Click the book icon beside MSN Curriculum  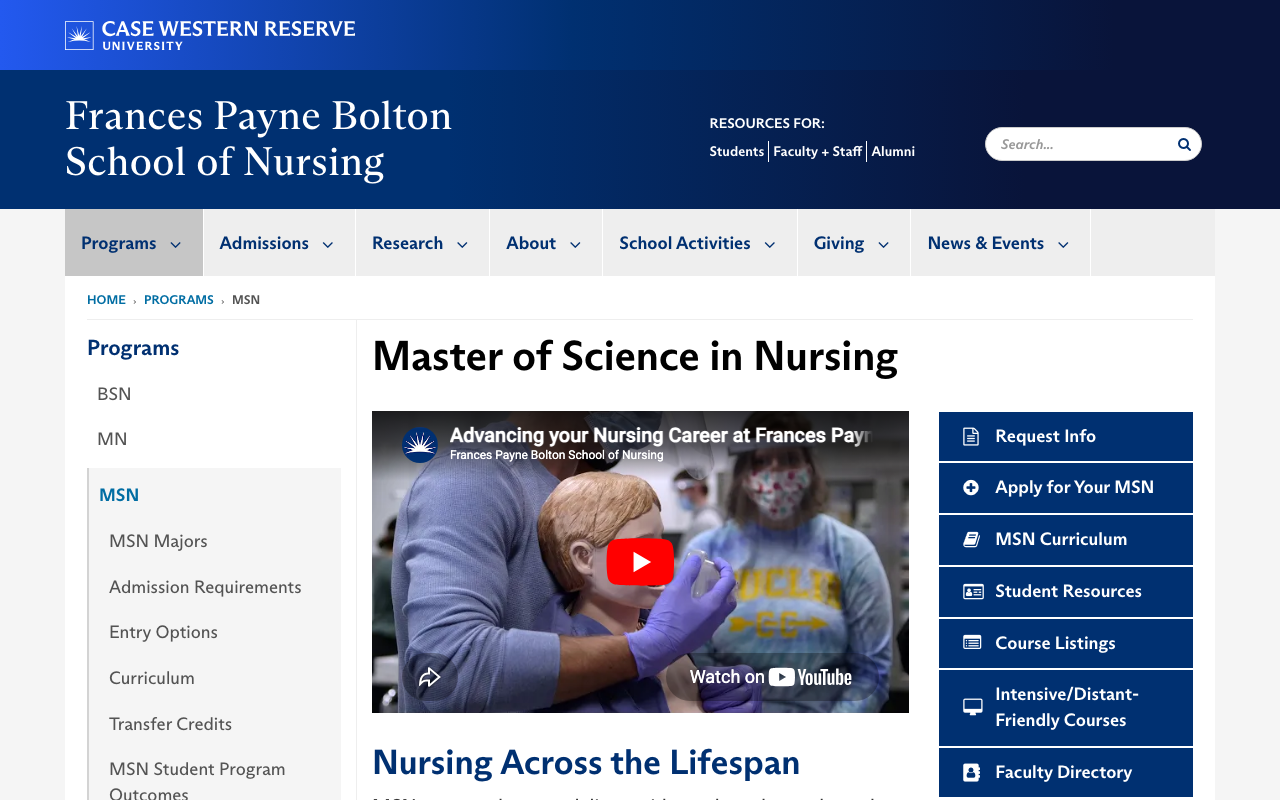coord(971,539)
